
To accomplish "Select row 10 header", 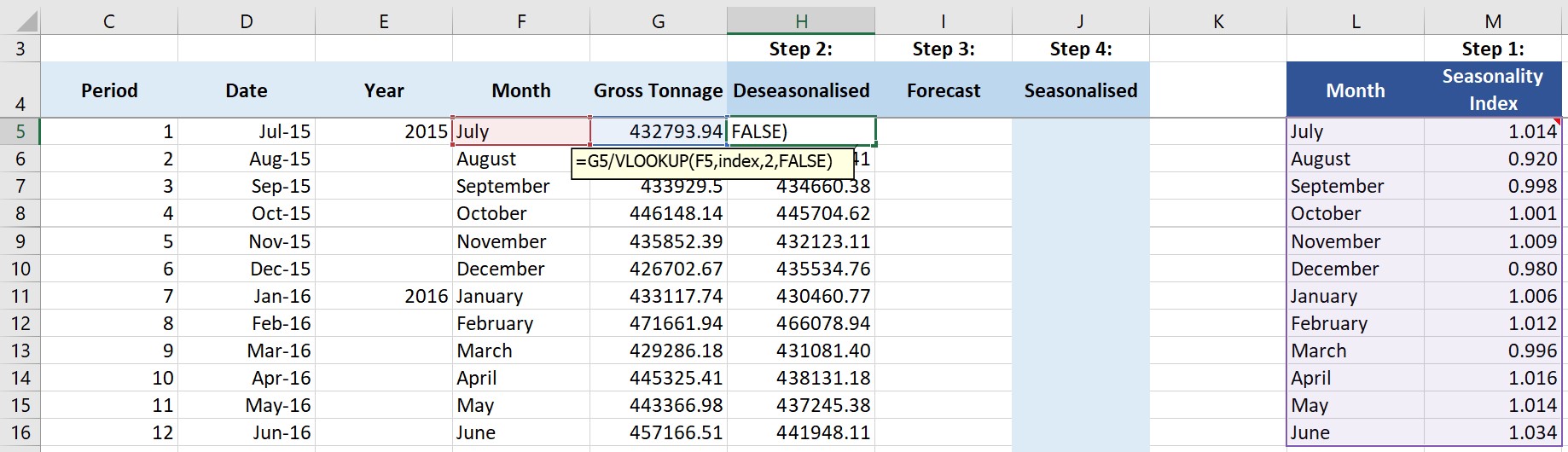I will [20, 269].
